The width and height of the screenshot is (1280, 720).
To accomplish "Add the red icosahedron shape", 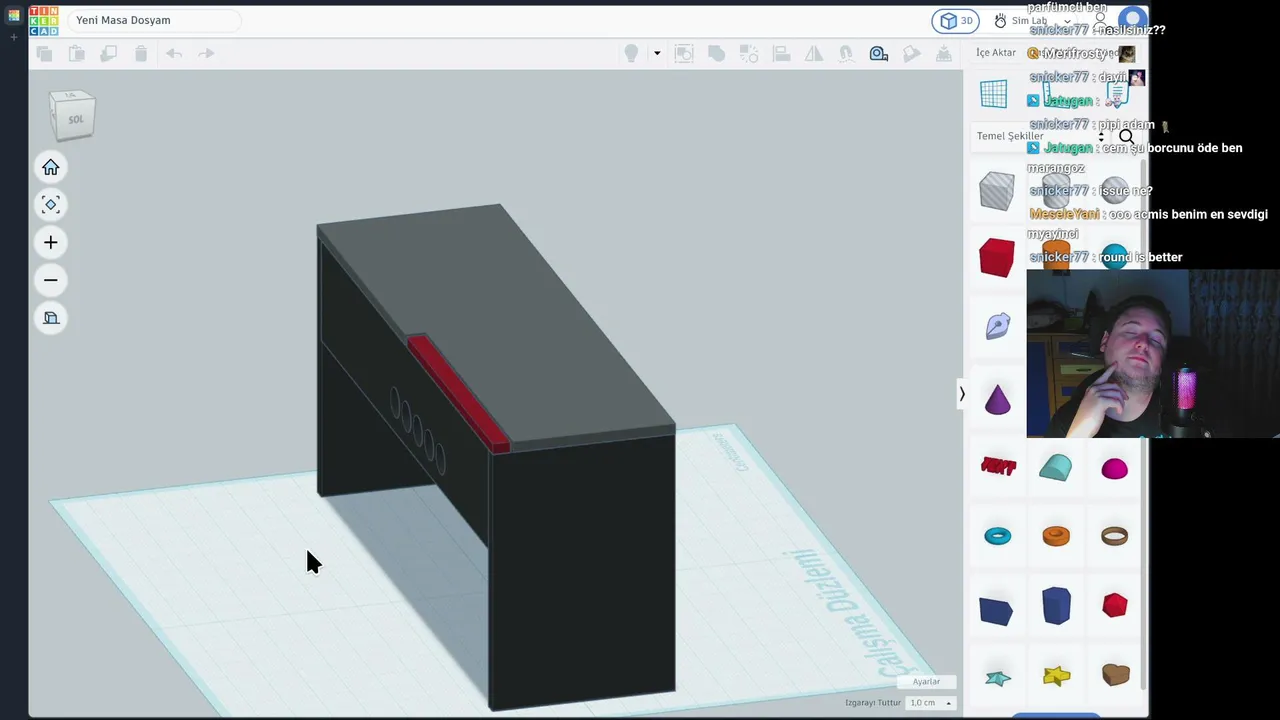I will pyautogui.click(x=1114, y=605).
